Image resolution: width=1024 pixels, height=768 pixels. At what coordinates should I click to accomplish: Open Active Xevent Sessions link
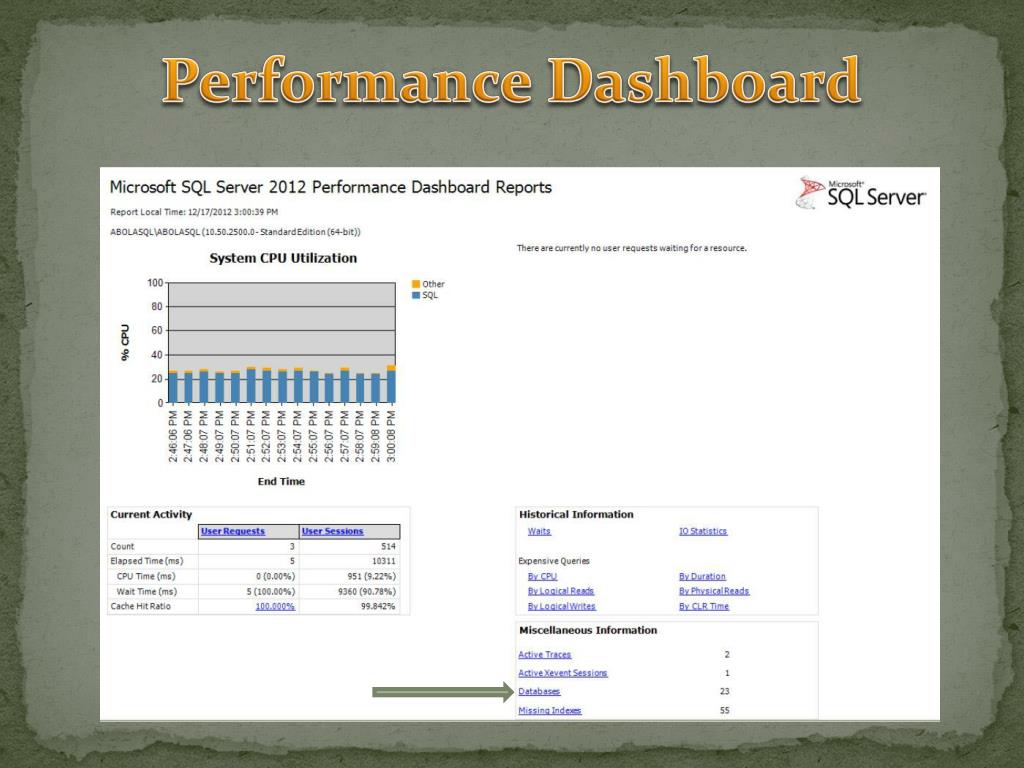click(562, 673)
